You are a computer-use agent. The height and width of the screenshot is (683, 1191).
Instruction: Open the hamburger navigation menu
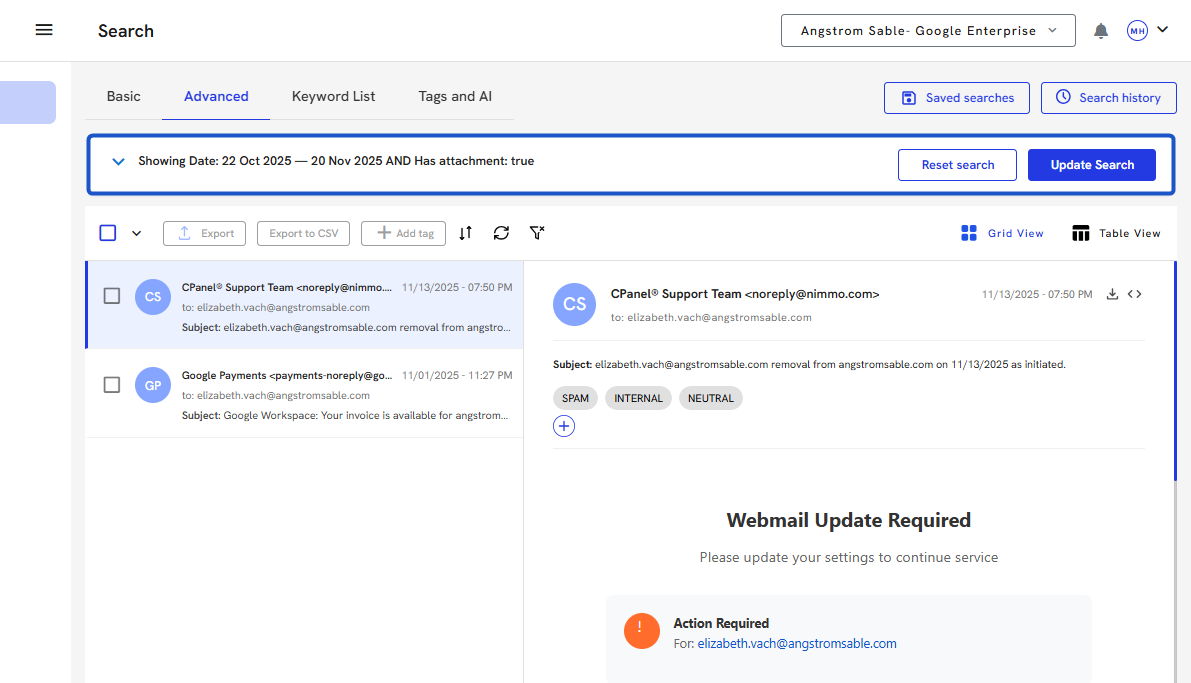click(x=44, y=30)
